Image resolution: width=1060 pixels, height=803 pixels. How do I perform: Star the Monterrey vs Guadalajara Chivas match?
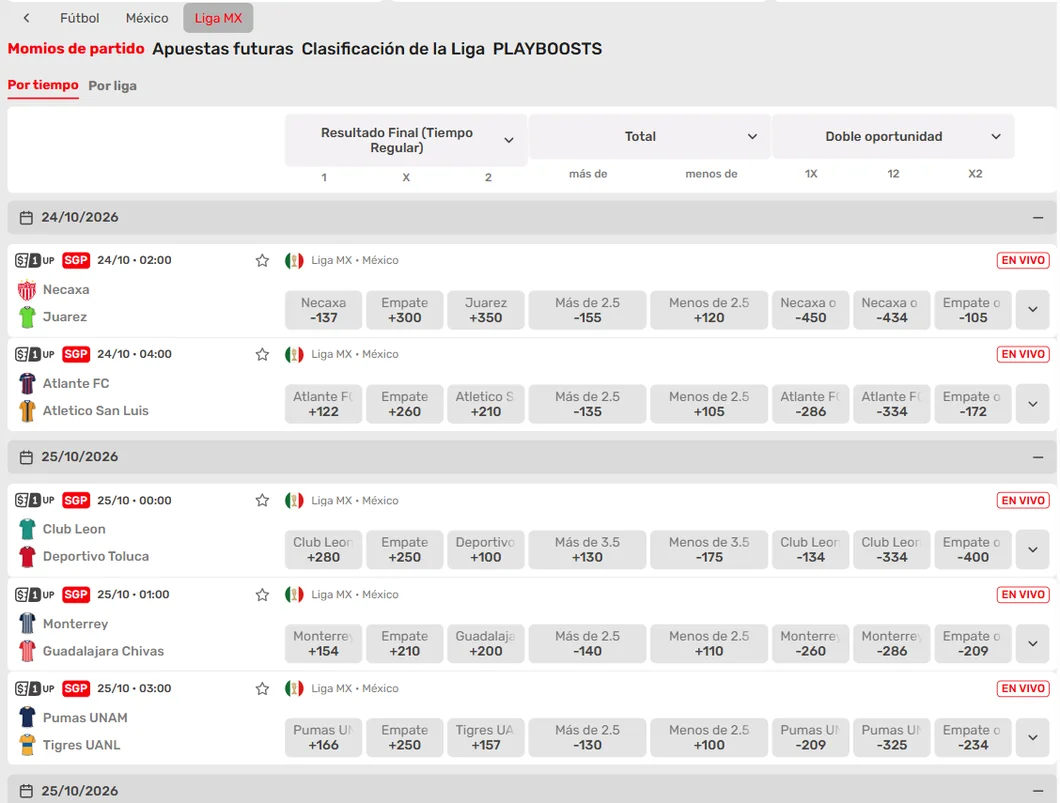click(x=262, y=595)
